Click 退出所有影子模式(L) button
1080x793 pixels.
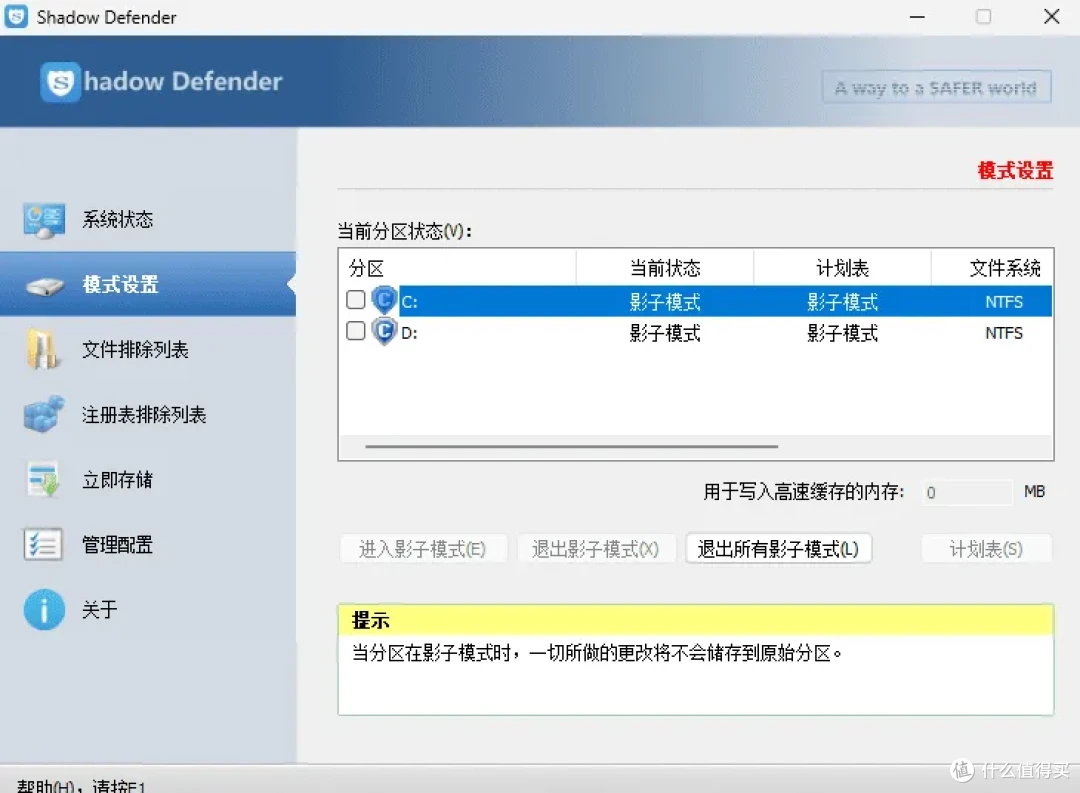[778, 549]
